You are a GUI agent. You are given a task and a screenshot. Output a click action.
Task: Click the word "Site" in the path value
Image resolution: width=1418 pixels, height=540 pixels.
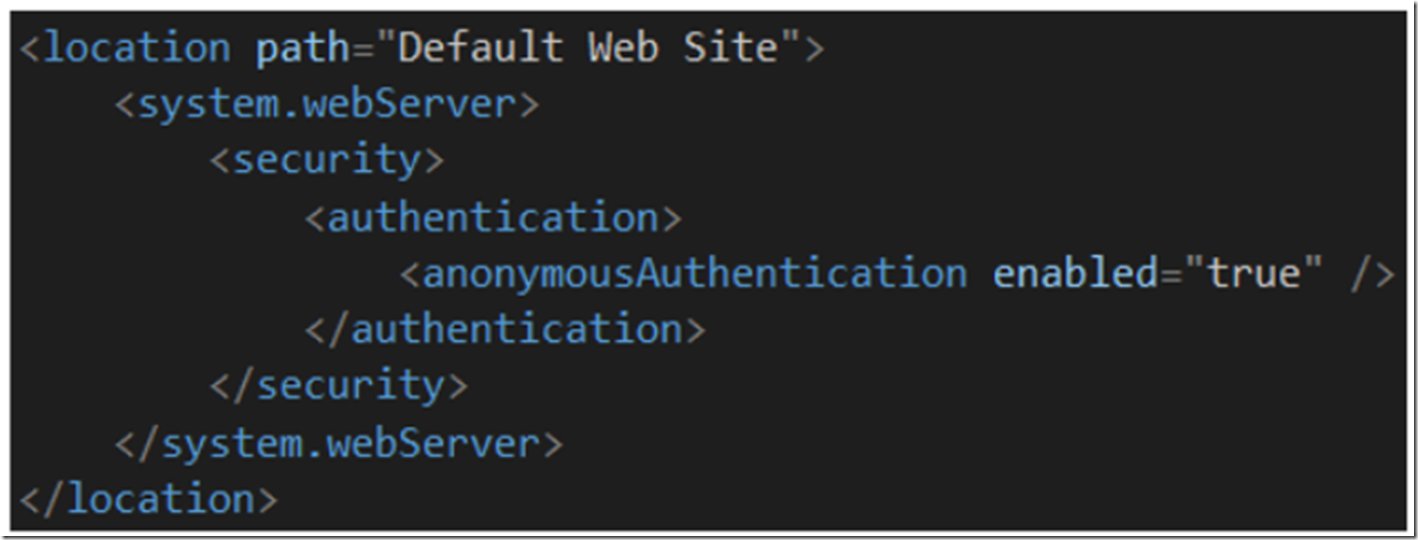[731, 49]
